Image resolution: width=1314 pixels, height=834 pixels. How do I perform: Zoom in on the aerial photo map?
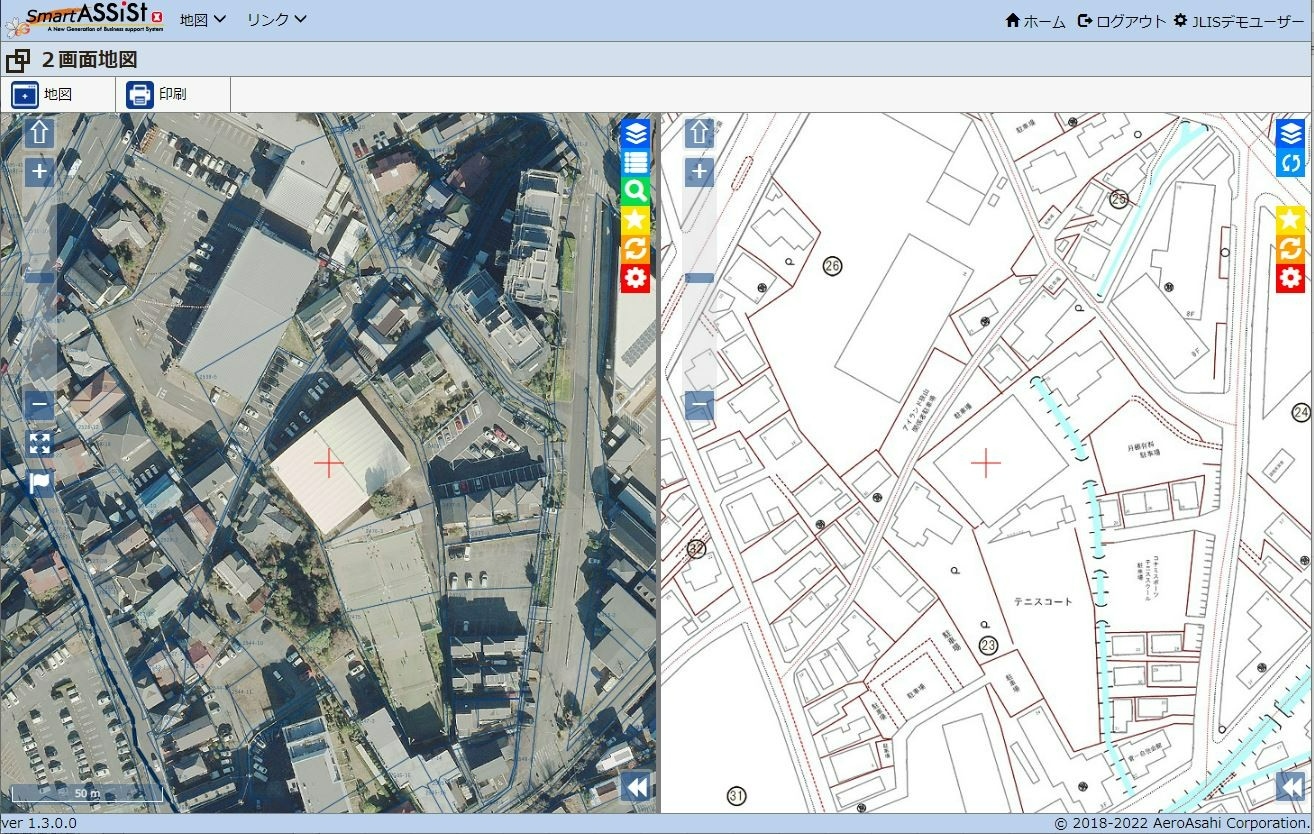pyautogui.click(x=40, y=172)
